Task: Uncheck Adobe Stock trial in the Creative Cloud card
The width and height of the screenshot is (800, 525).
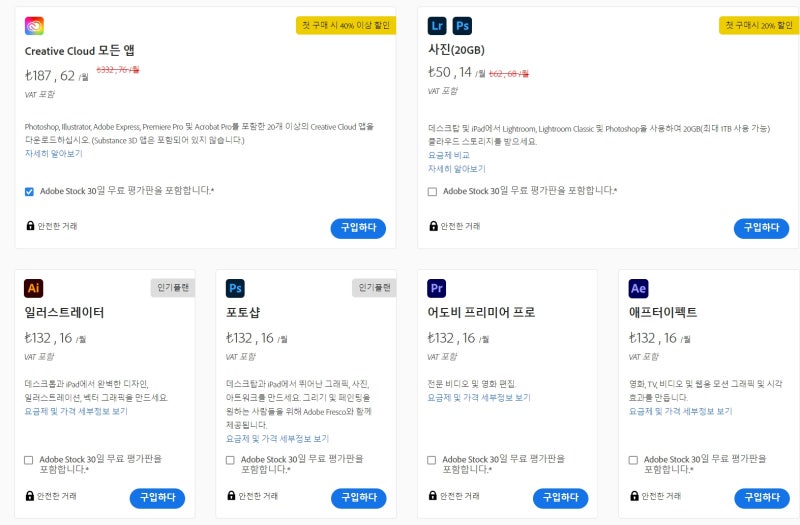Action: point(29,191)
